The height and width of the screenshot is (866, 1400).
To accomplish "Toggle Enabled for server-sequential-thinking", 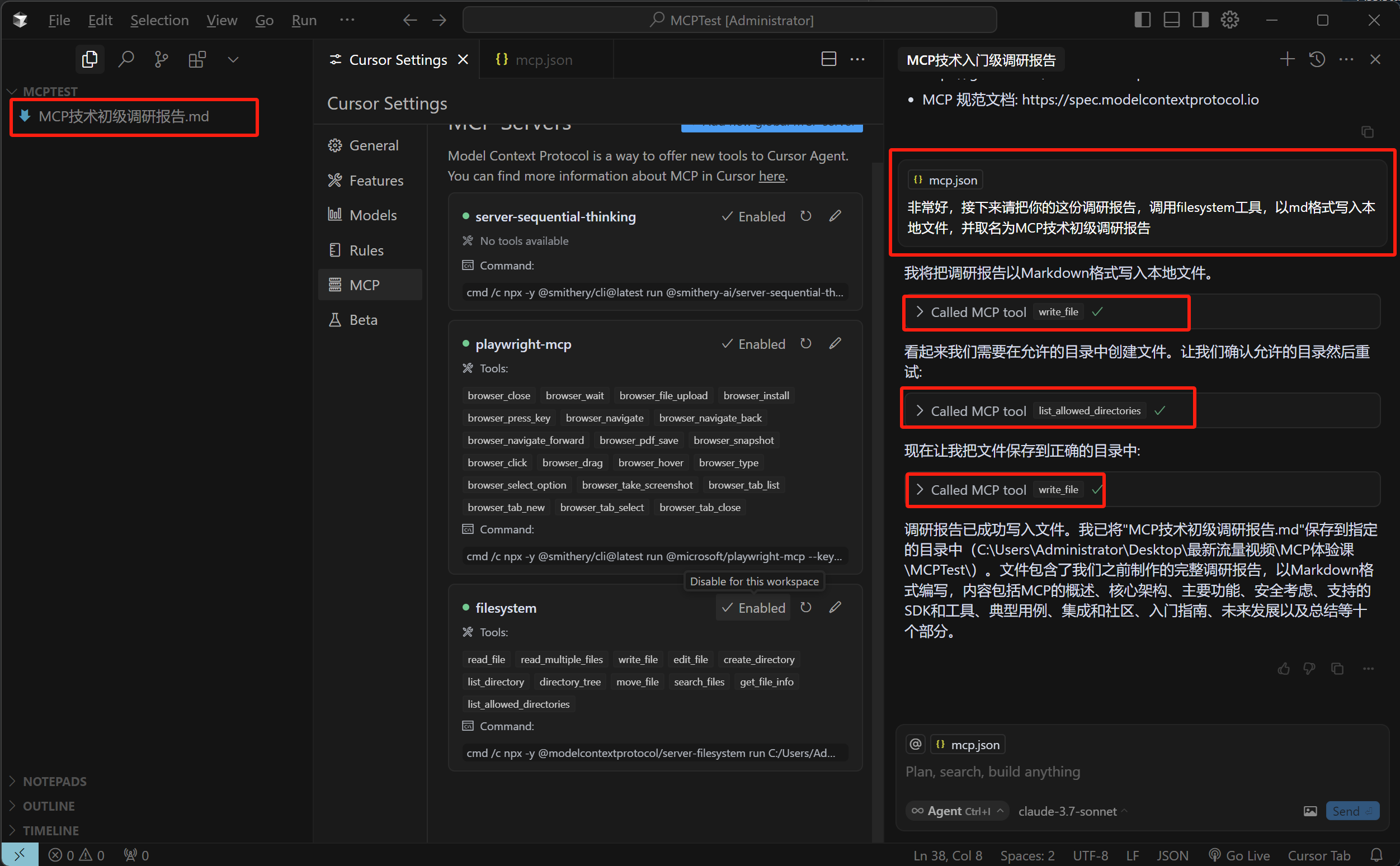I will (753, 216).
